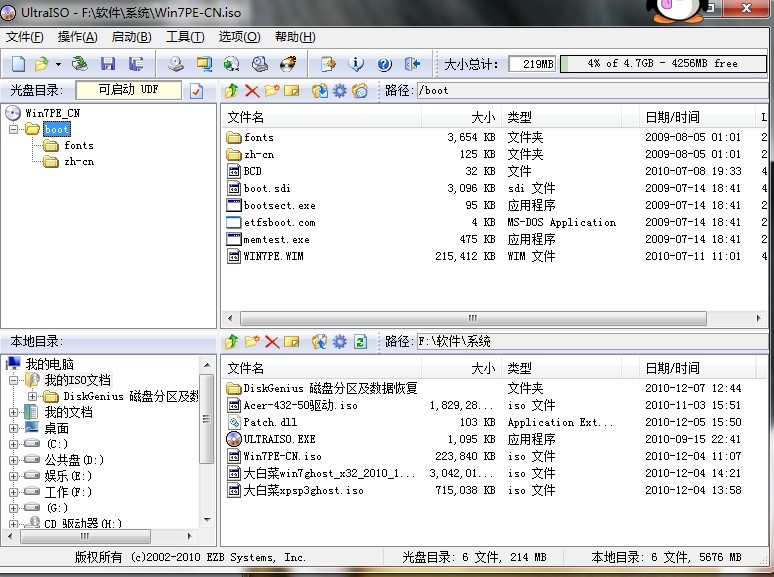This screenshot has width=774, height=577.
Task: Expand the DiskGenius folder node
Action: [33, 396]
